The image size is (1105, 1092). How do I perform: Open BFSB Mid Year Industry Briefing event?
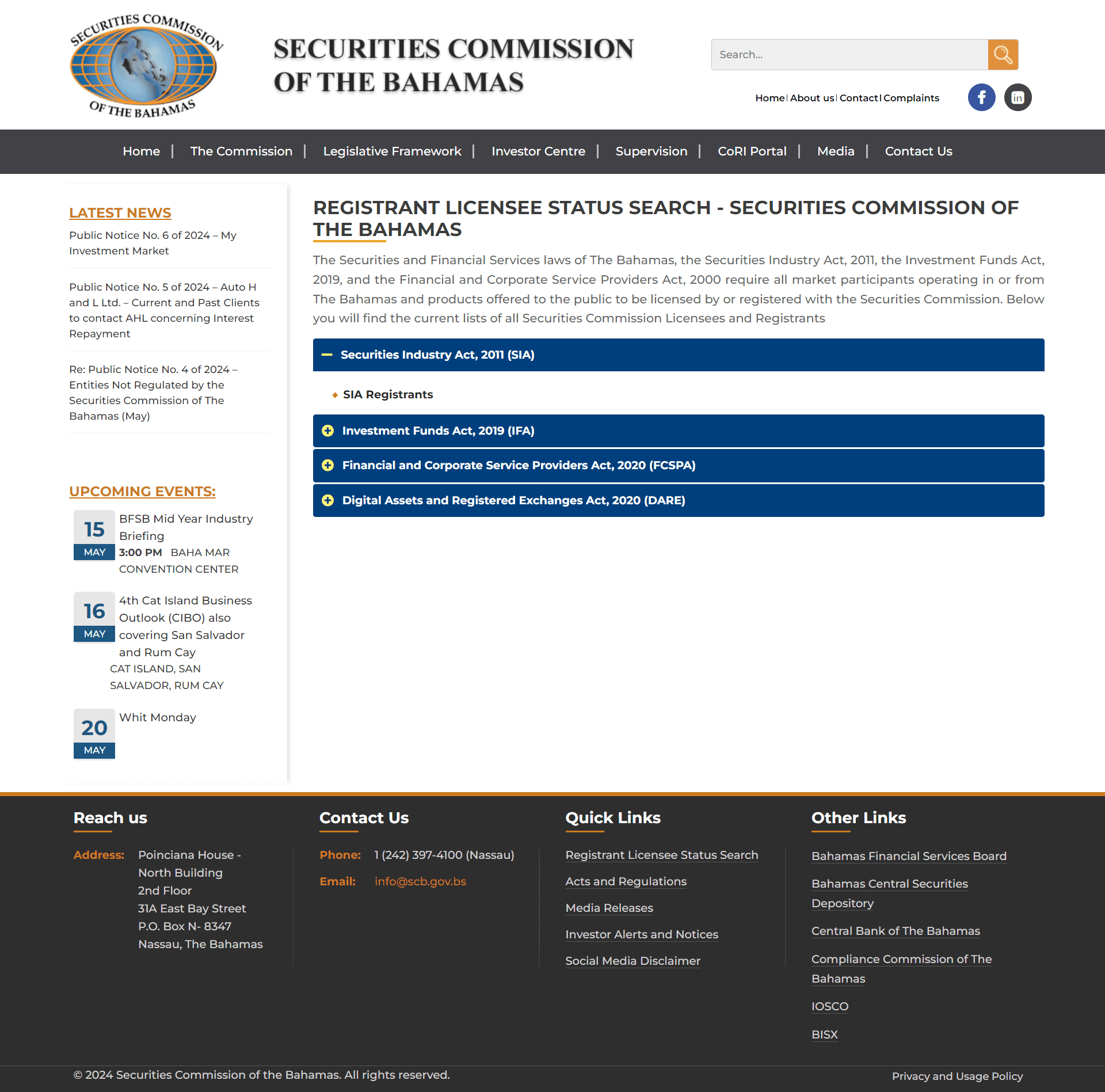point(186,527)
